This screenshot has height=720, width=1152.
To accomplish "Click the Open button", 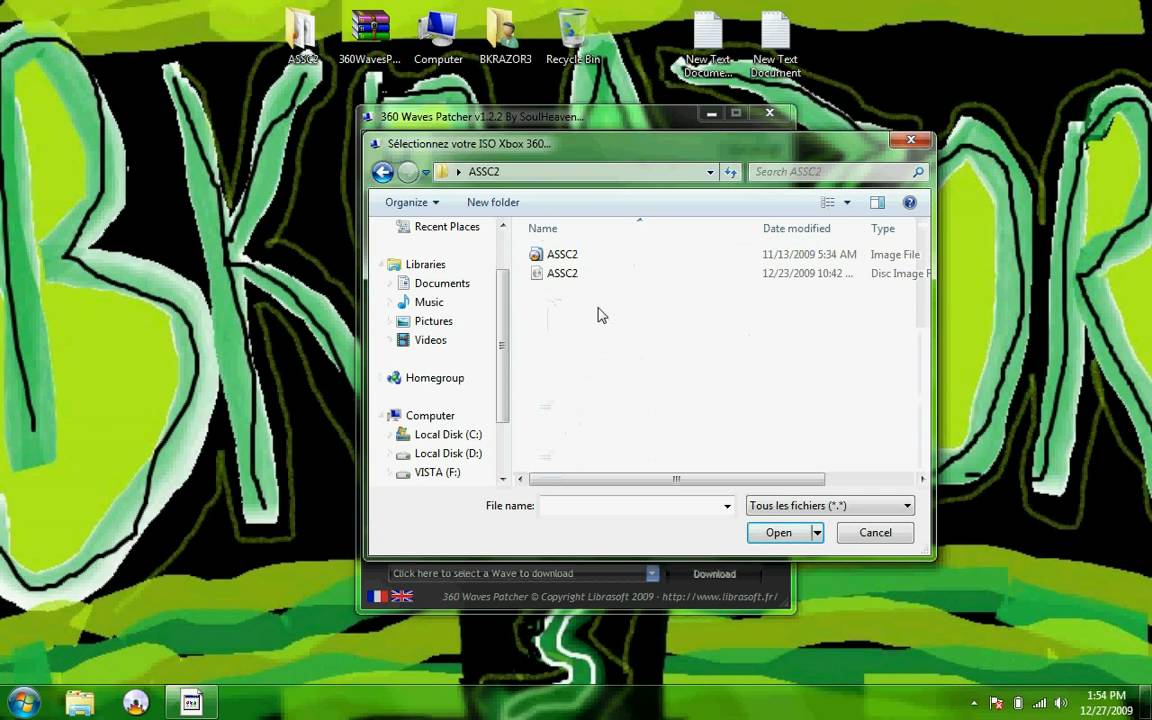I will [x=779, y=533].
